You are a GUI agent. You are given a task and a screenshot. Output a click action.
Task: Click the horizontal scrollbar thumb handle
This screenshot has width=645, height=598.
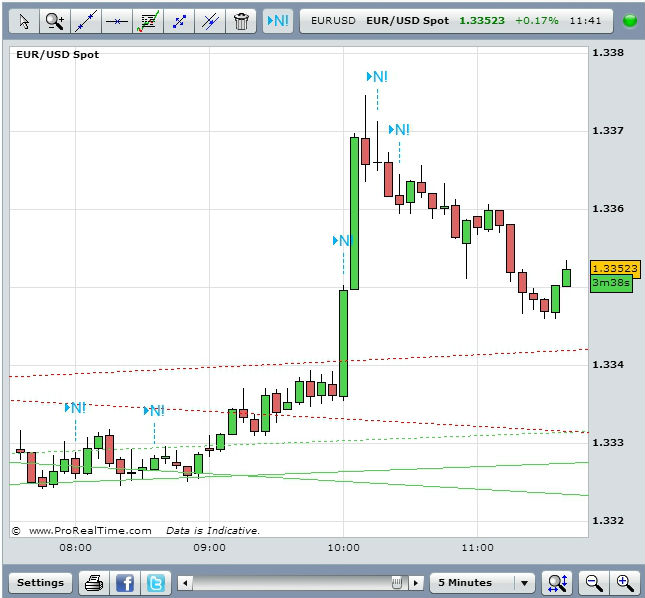(x=397, y=583)
